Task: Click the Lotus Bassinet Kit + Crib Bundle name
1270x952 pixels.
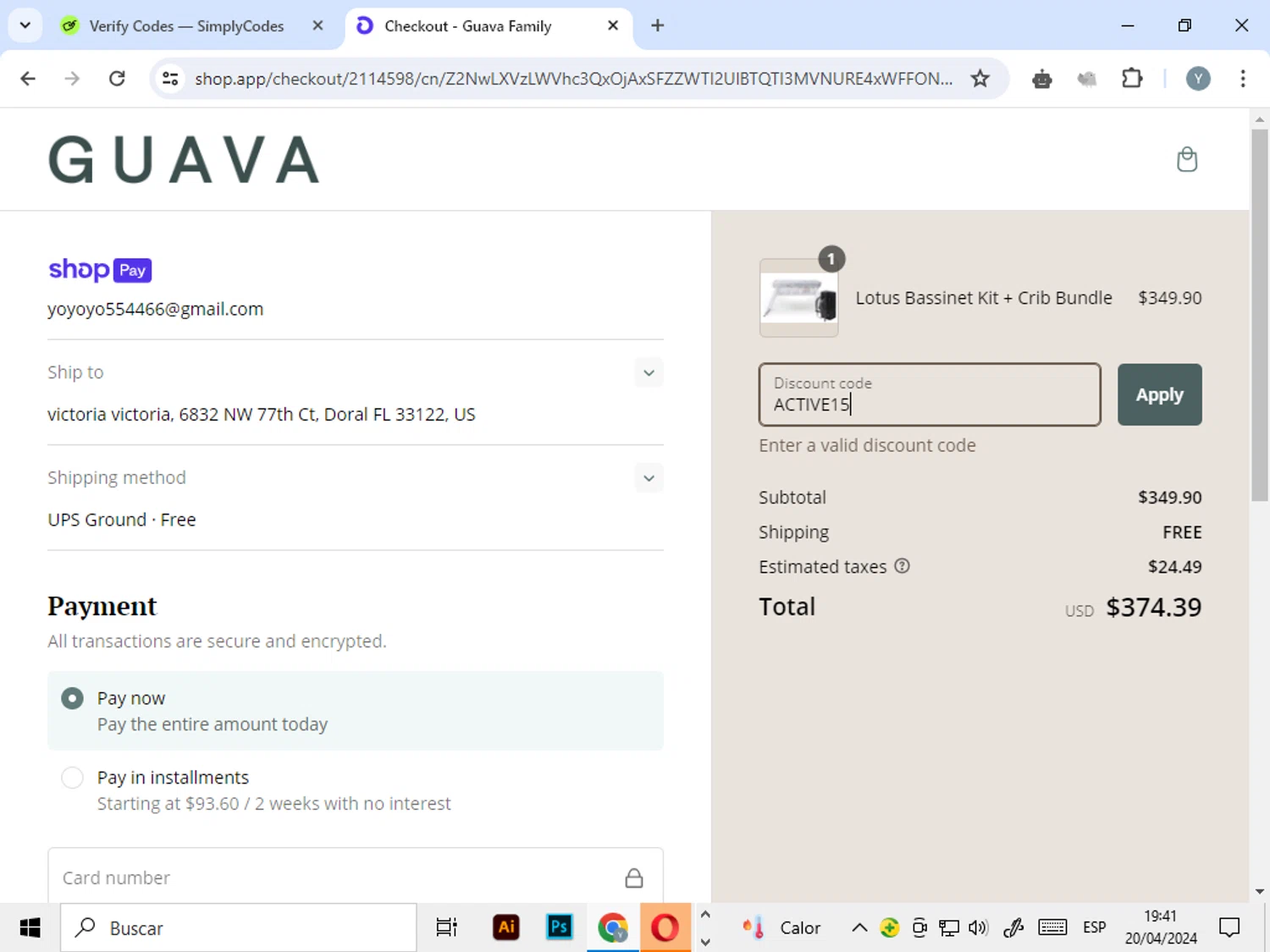Action: click(x=984, y=298)
